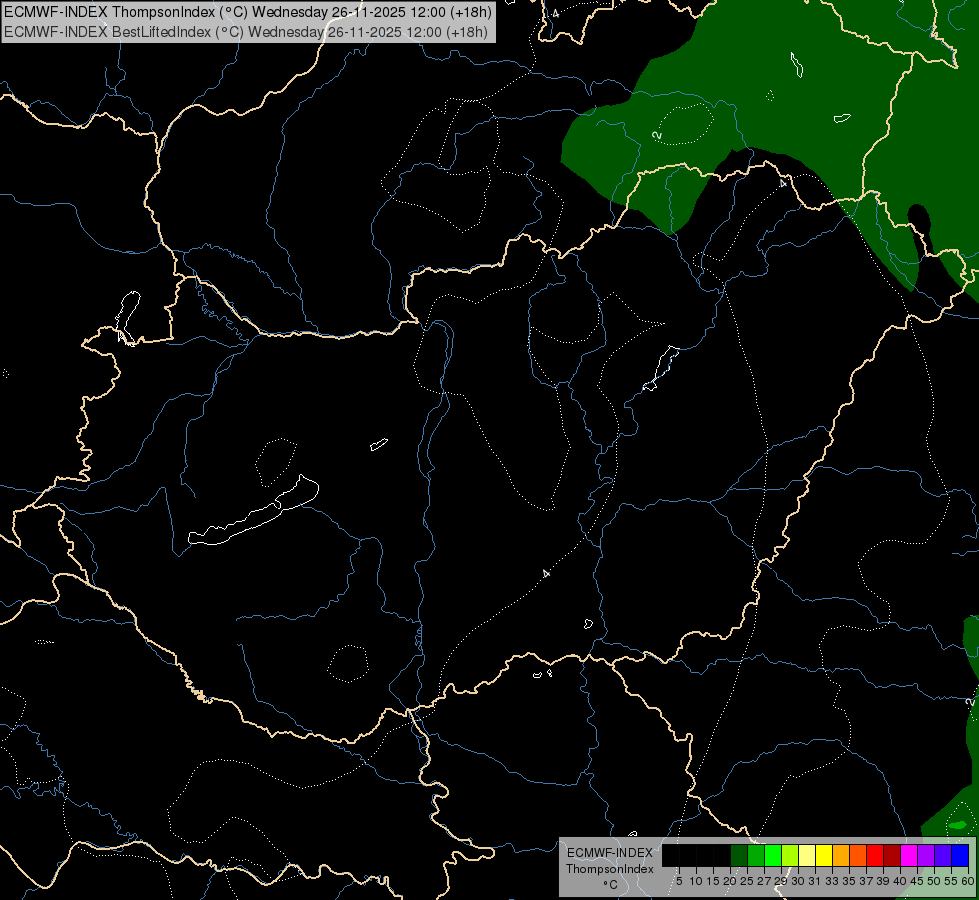Click the ThompsonIndex title line at top
979x900 pixels.
click(x=248, y=11)
